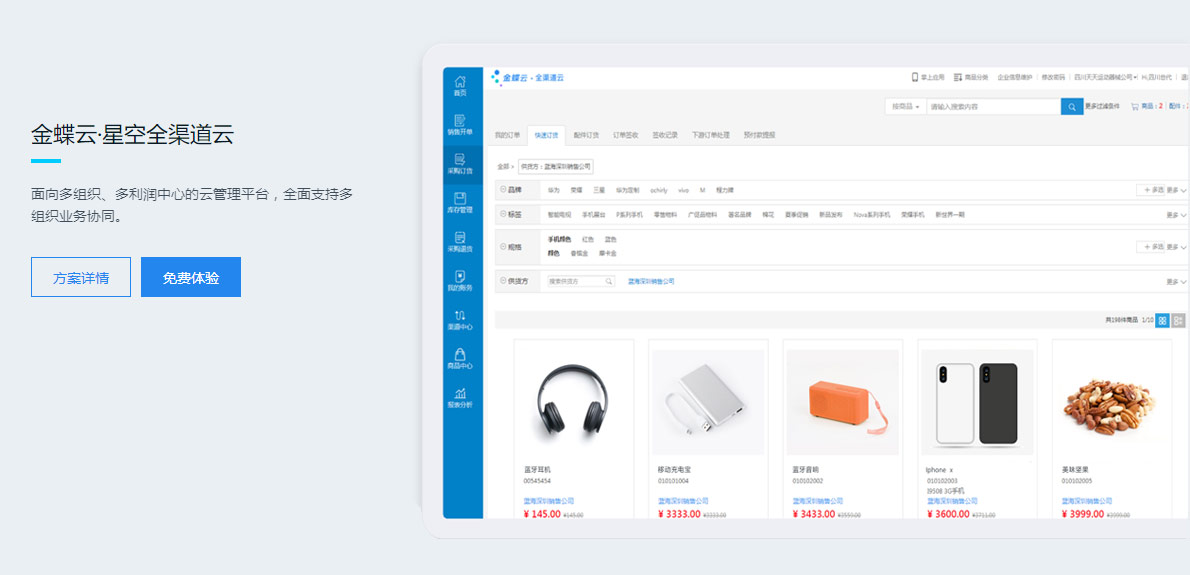
Task: Switch to the 快速订货 tab
Action: point(546,135)
